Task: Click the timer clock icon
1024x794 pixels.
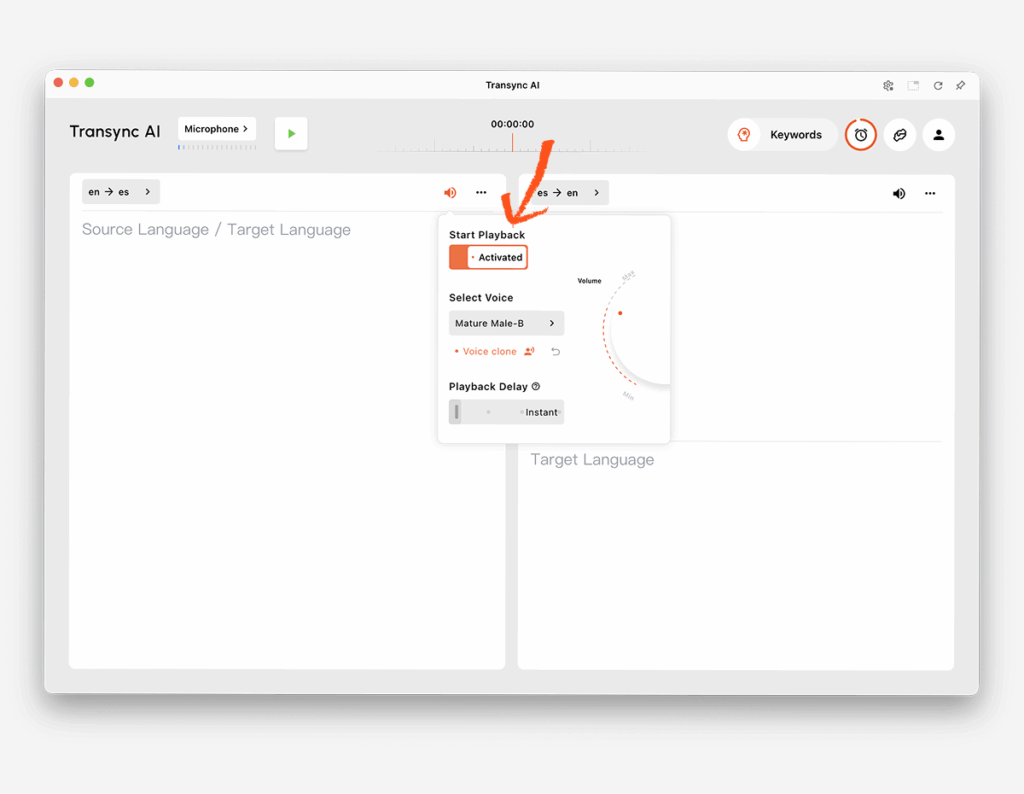Action: click(861, 135)
